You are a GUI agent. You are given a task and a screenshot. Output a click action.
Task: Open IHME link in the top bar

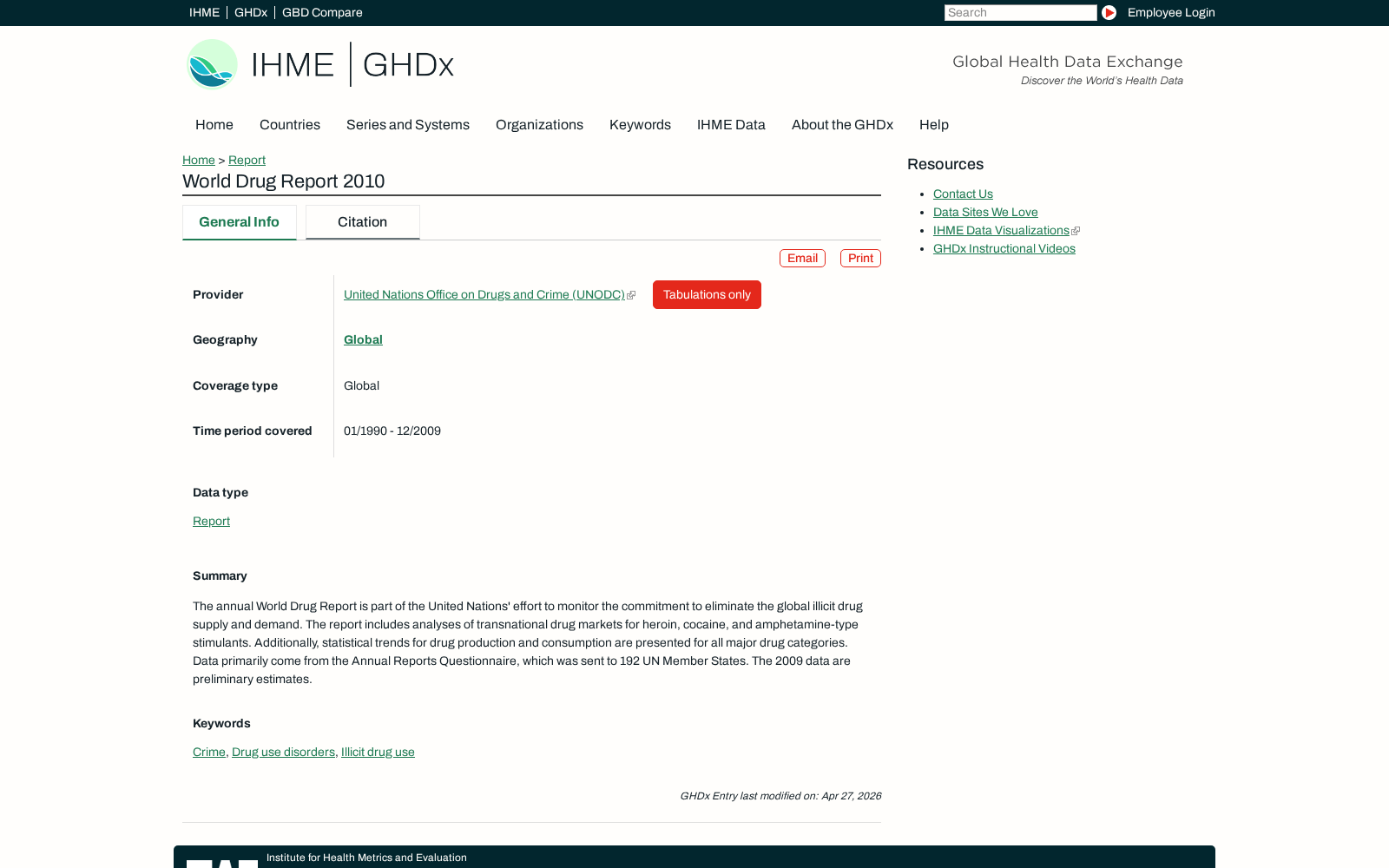point(204,13)
